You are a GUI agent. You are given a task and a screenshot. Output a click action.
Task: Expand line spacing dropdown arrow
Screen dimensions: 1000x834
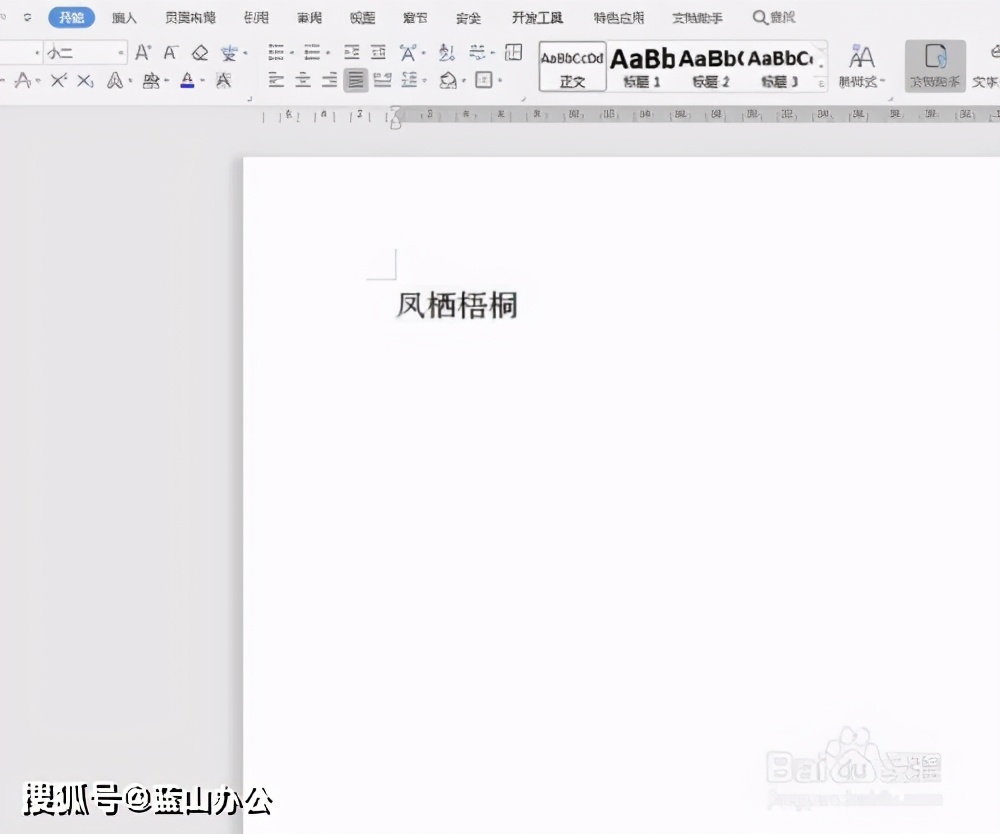click(x=424, y=81)
